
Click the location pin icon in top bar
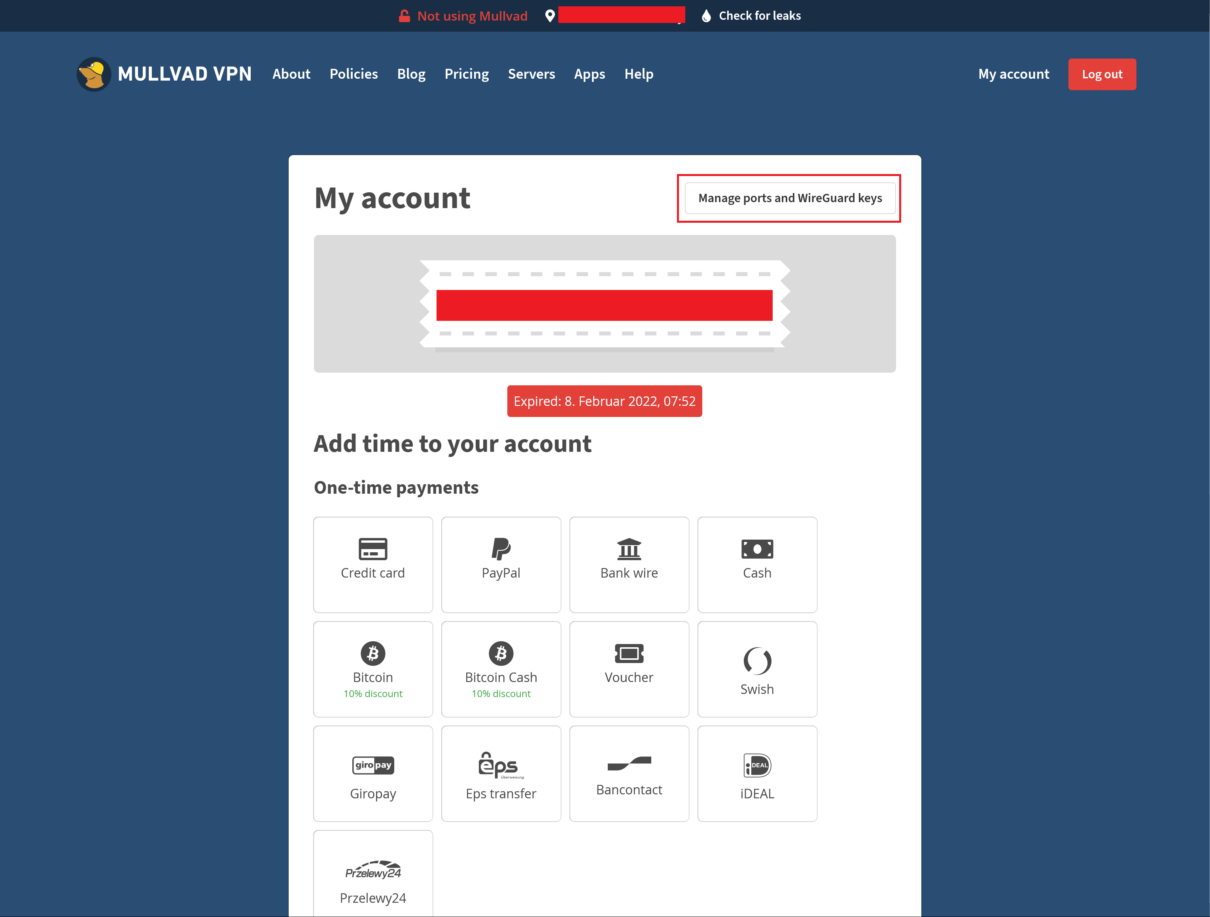(x=549, y=16)
